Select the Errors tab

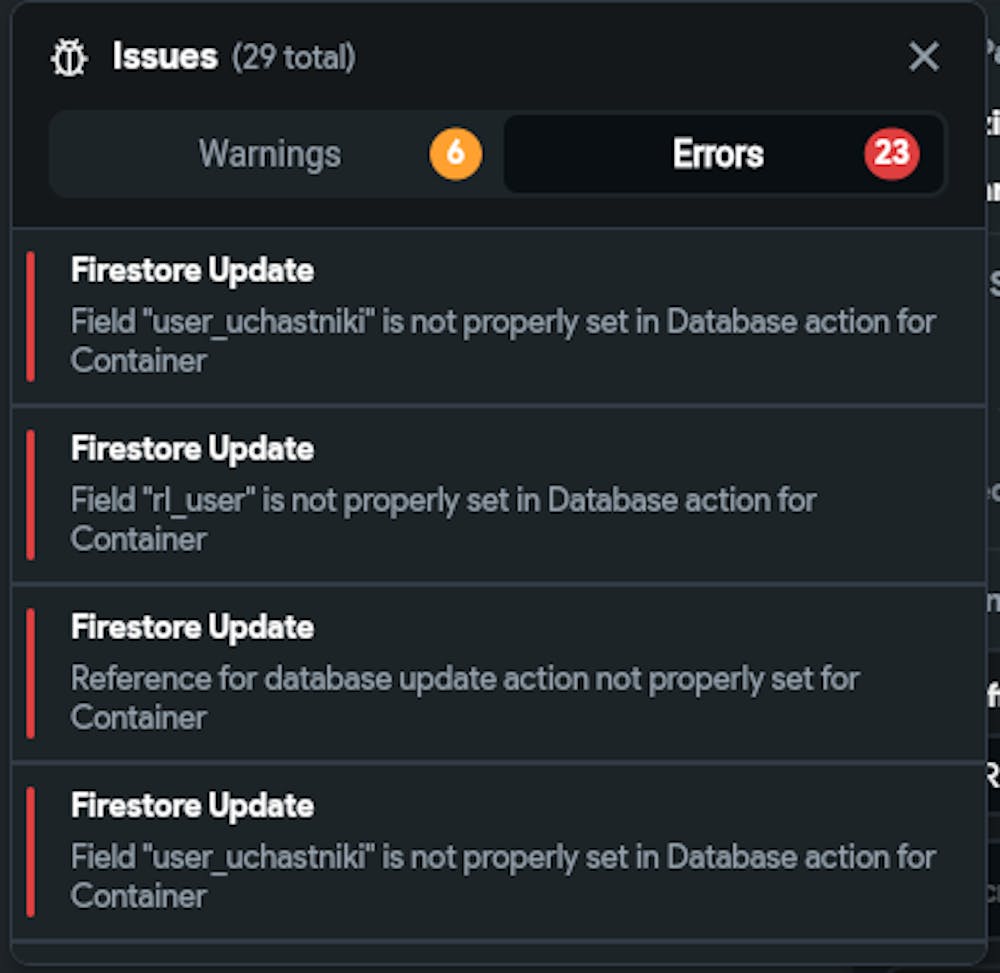724,154
